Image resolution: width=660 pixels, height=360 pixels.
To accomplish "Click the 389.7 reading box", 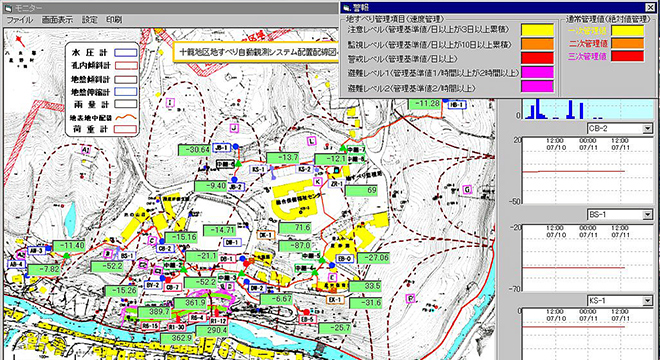I will 154,312.
